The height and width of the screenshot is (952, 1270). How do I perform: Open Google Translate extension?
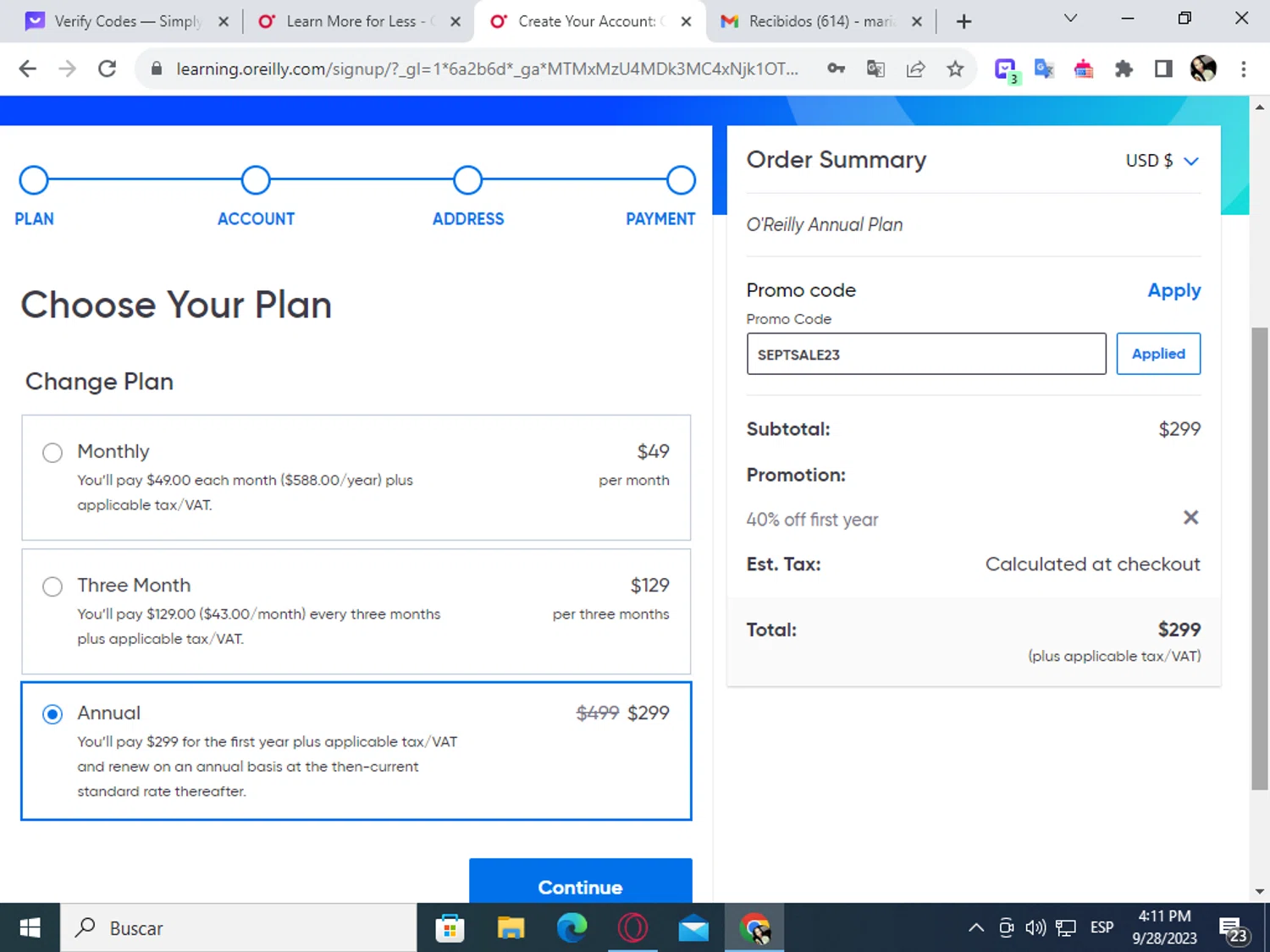1045,69
